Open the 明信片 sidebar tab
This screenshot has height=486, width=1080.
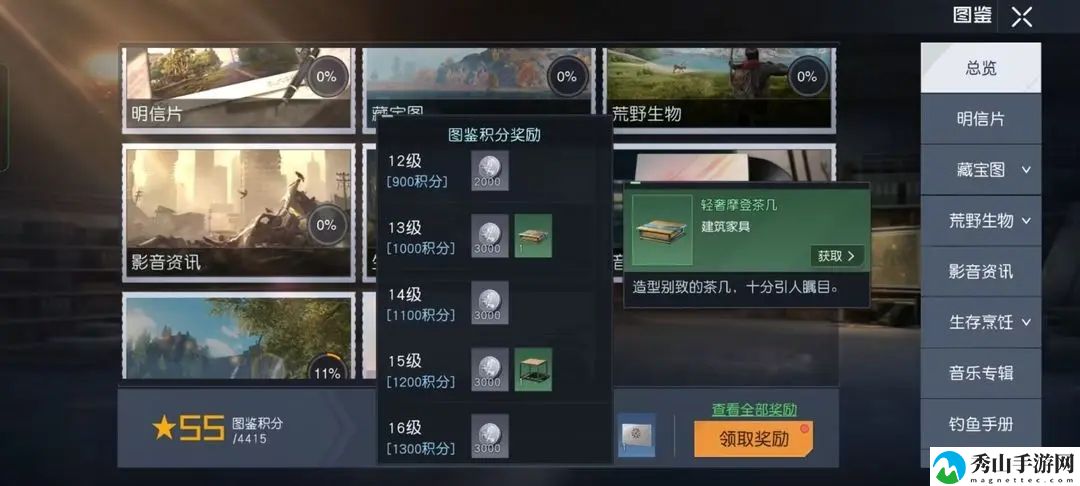(x=981, y=119)
